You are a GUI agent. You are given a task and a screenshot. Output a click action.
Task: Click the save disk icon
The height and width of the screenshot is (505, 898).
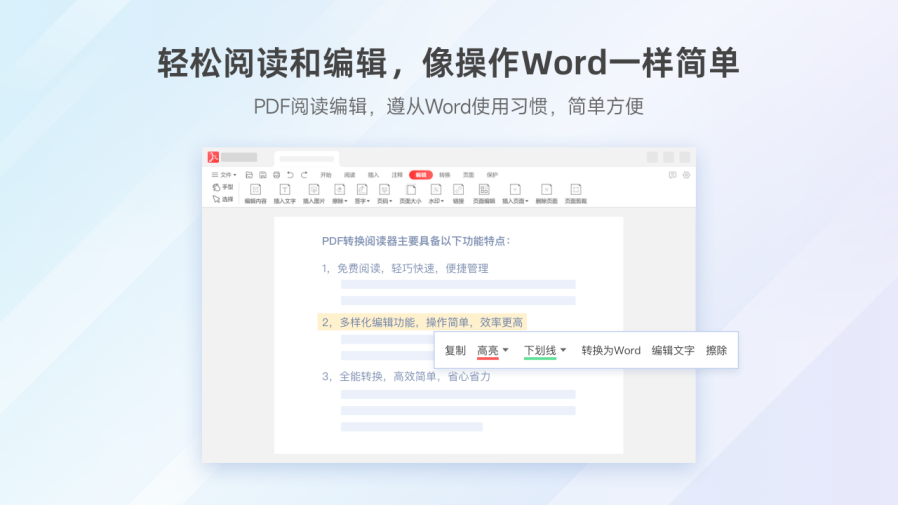coord(263,175)
